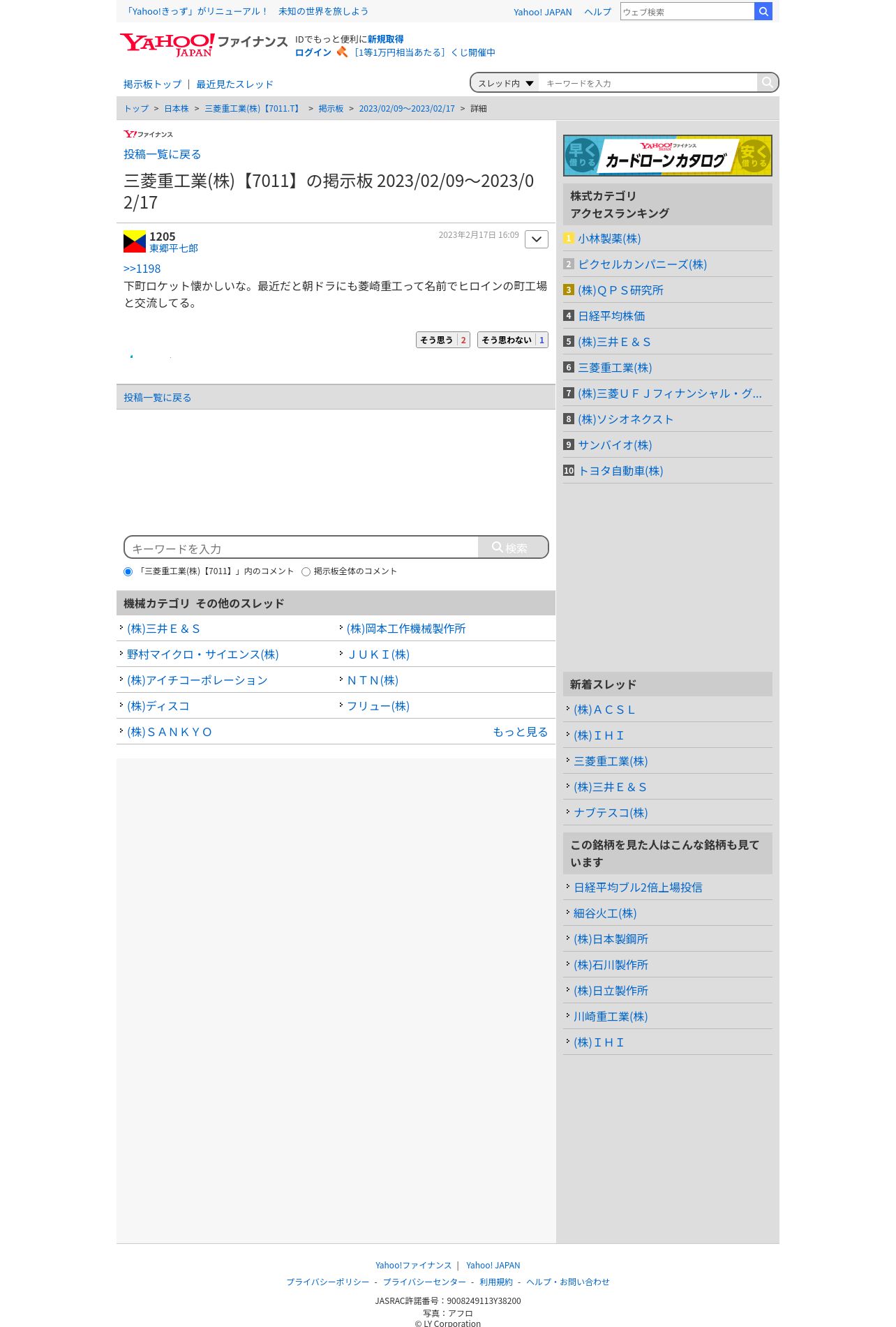Open rank 10 トヨタ自動車(株)
Viewport: 896px width, 1327px height.
[x=620, y=471]
